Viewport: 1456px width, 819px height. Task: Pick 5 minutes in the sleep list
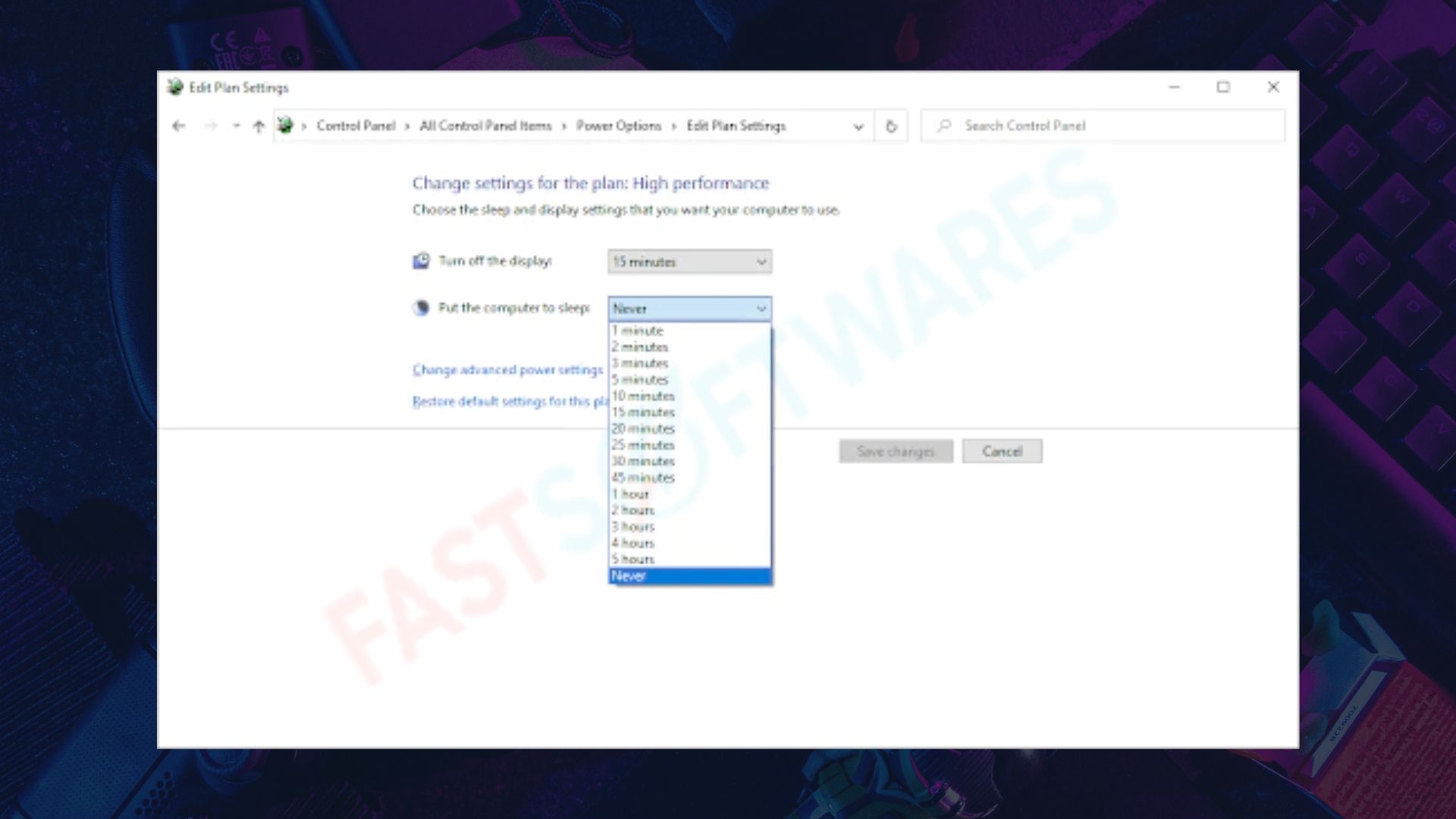coord(689,380)
